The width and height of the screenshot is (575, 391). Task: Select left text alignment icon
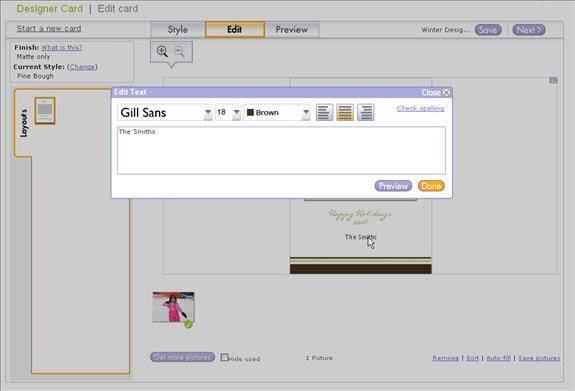pos(325,112)
